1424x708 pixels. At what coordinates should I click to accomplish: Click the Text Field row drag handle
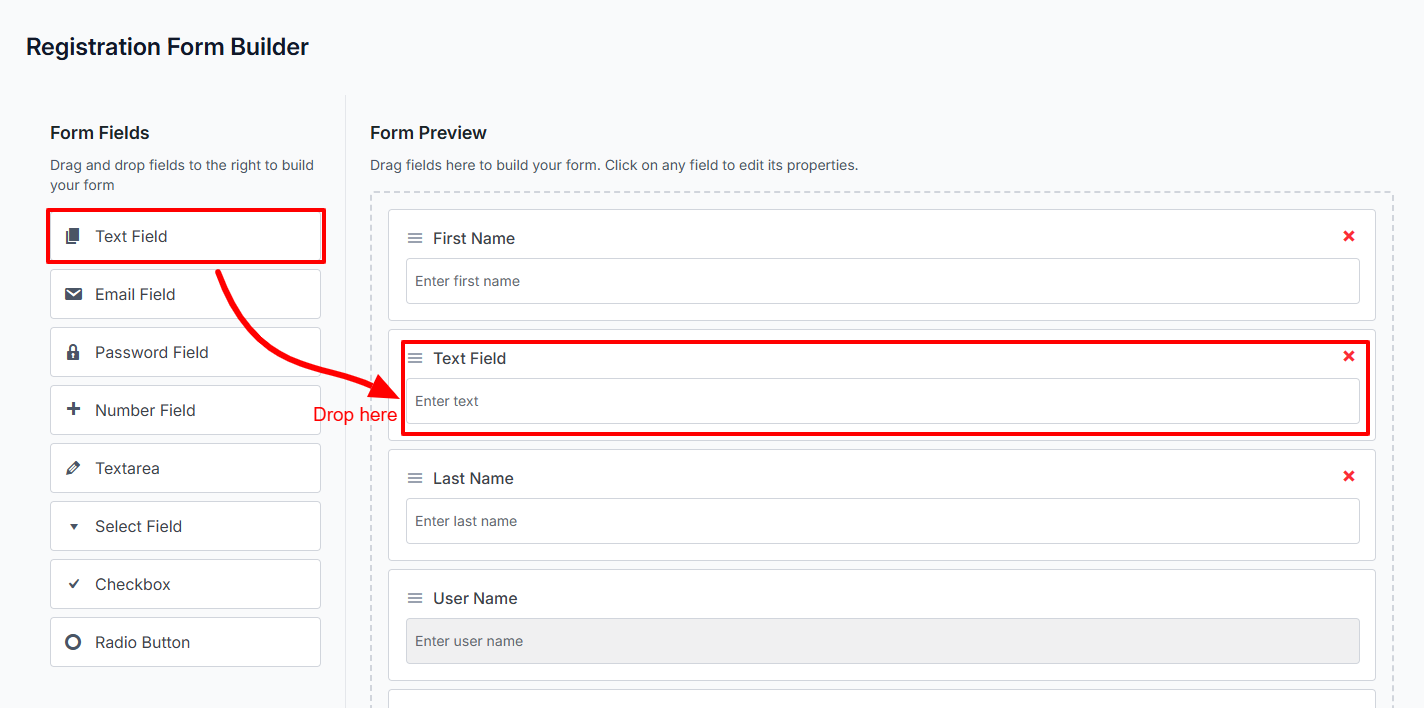pos(415,358)
